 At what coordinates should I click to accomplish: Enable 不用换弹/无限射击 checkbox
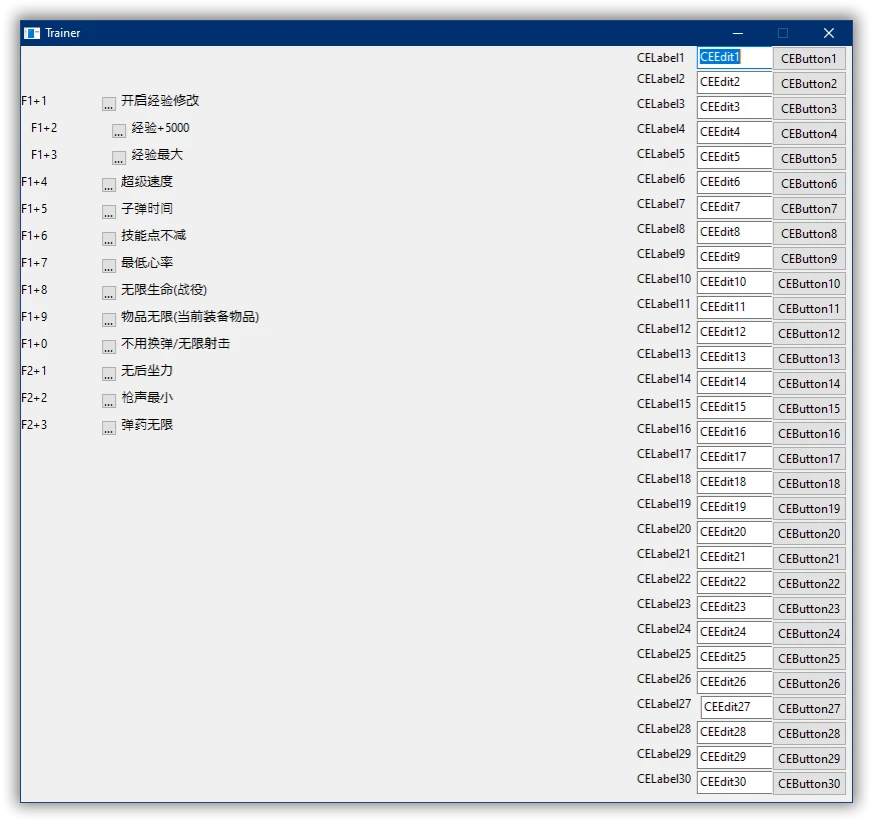tap(108, 347)
